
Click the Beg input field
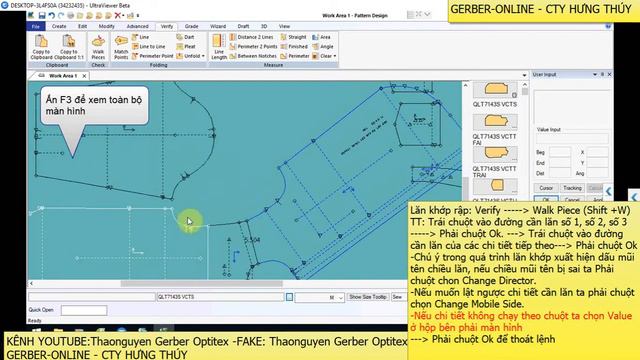pos(560,152)
